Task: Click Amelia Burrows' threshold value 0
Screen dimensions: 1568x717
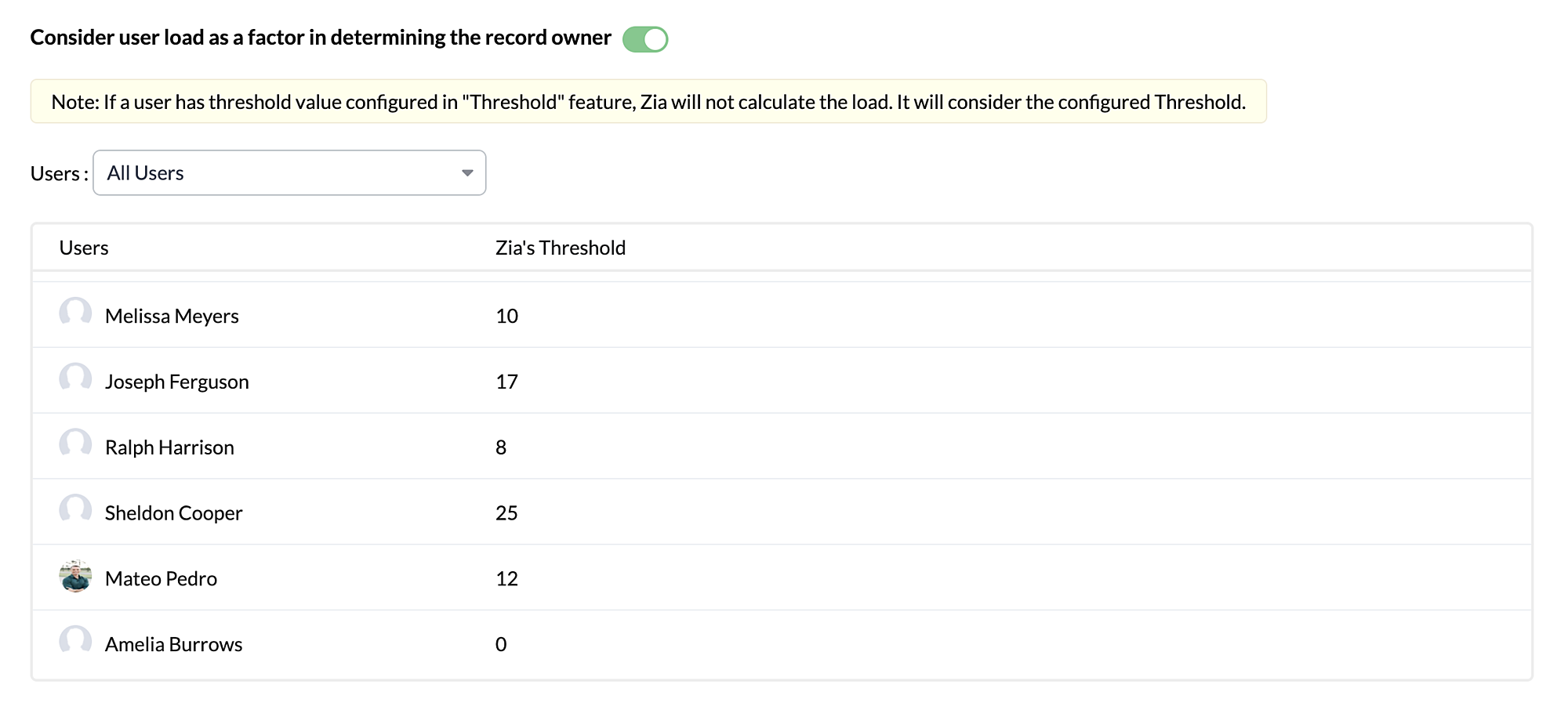Action: (x=501, y=645)
